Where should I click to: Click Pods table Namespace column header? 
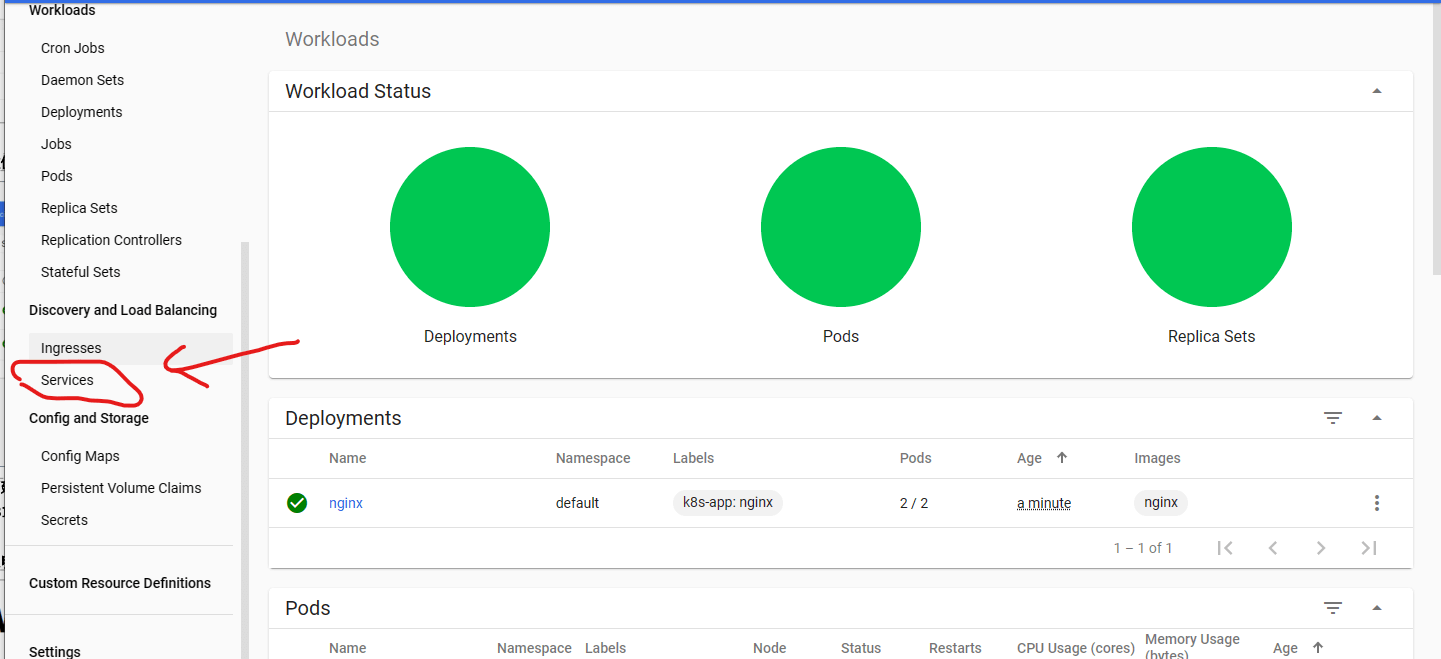tap(534, 648)
